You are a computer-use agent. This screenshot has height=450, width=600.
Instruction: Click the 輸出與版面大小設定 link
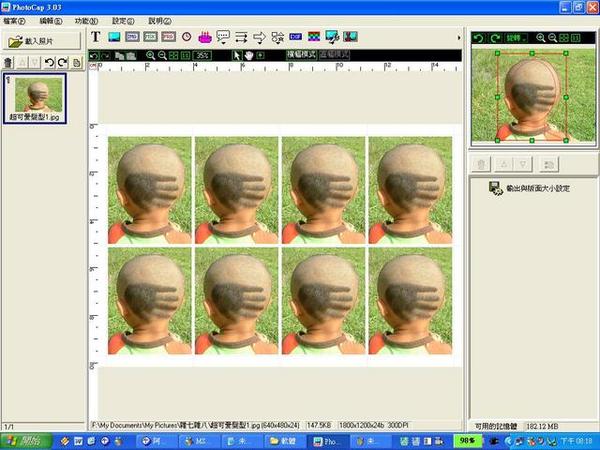click(538, 188)
